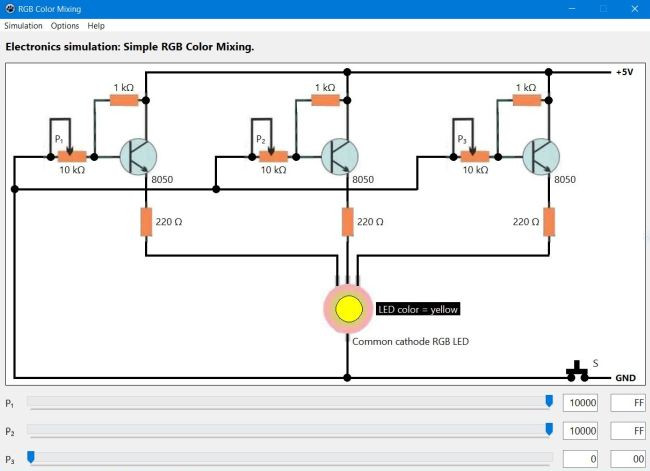Minimize the RGB Color Mixing window
The image size is (650, 471).
tap(572, 9)
